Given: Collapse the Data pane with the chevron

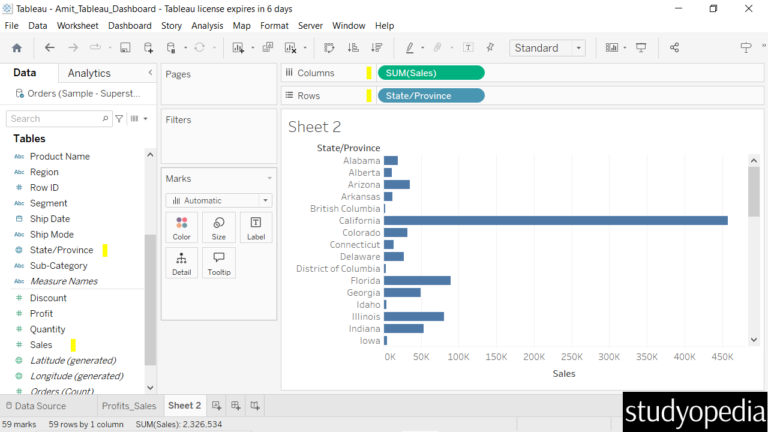Looking at the screenshot, I should tap(150, 72).
